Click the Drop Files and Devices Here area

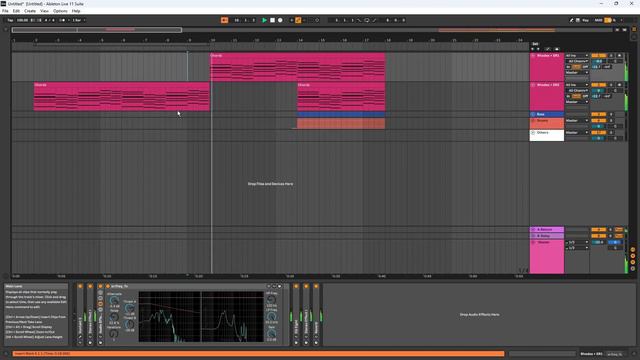pos(270,184)
